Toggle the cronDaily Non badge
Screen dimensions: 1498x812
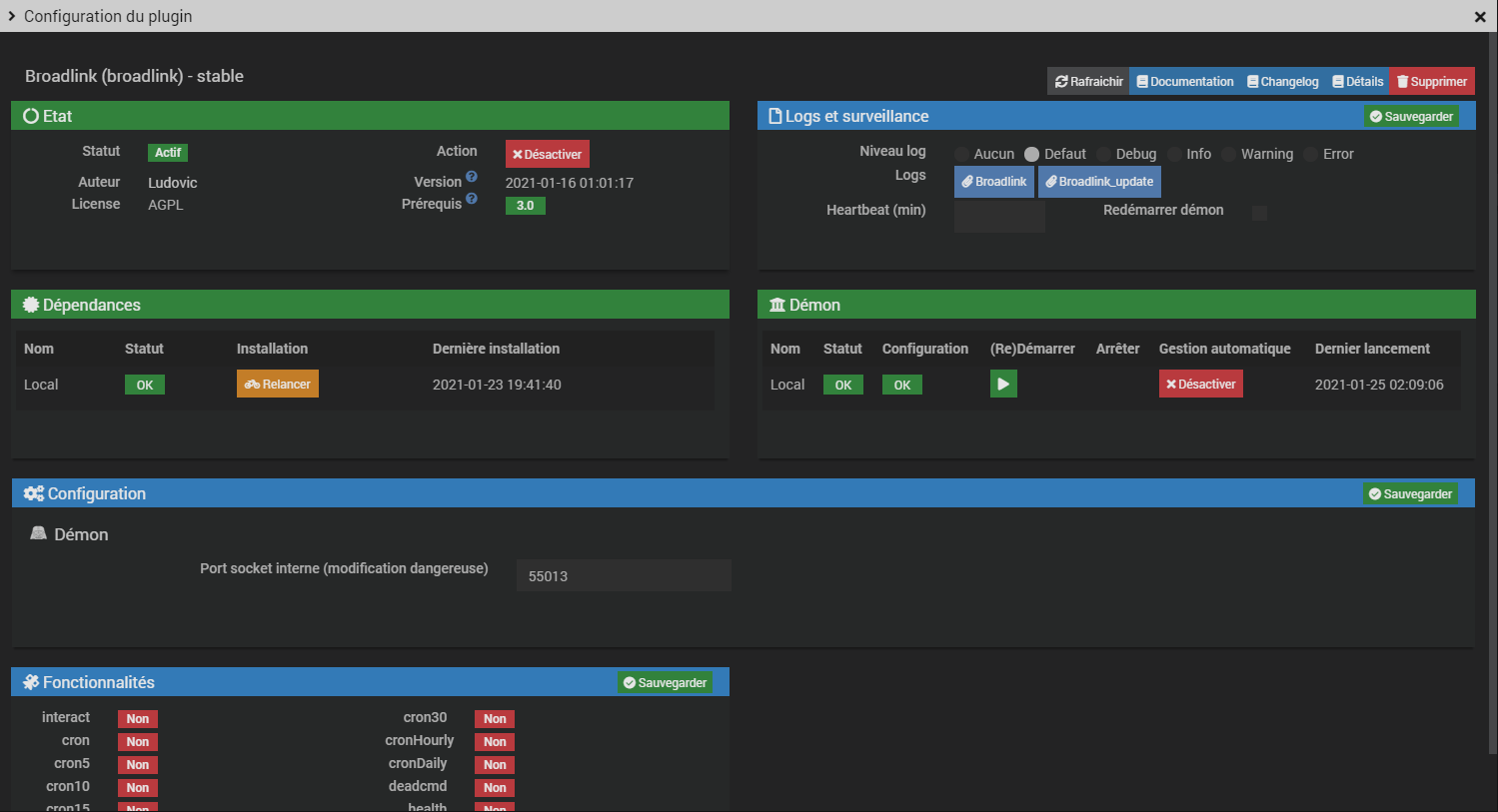click(495, 765)
